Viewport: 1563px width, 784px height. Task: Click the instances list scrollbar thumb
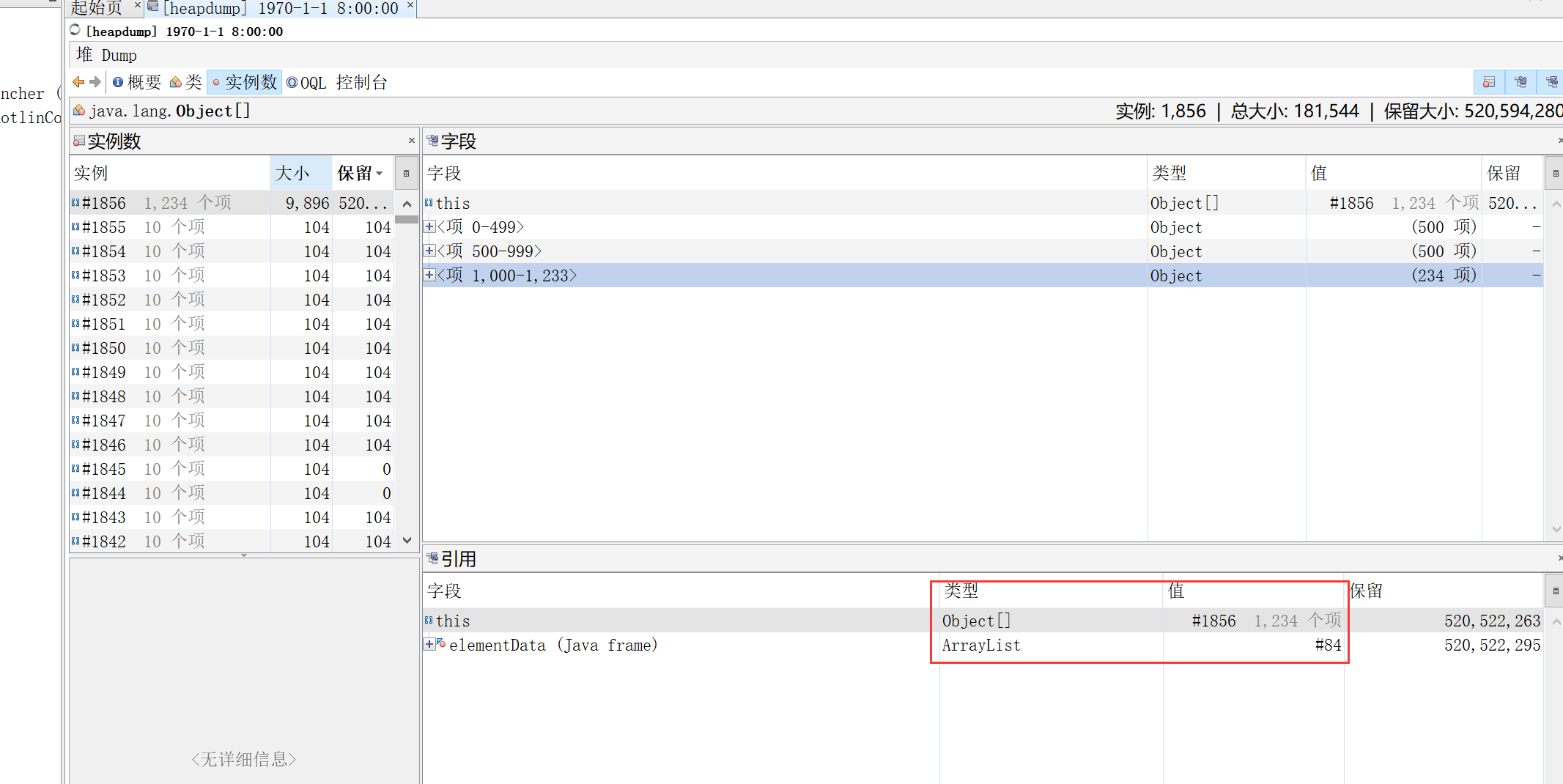tap(407, 219)
